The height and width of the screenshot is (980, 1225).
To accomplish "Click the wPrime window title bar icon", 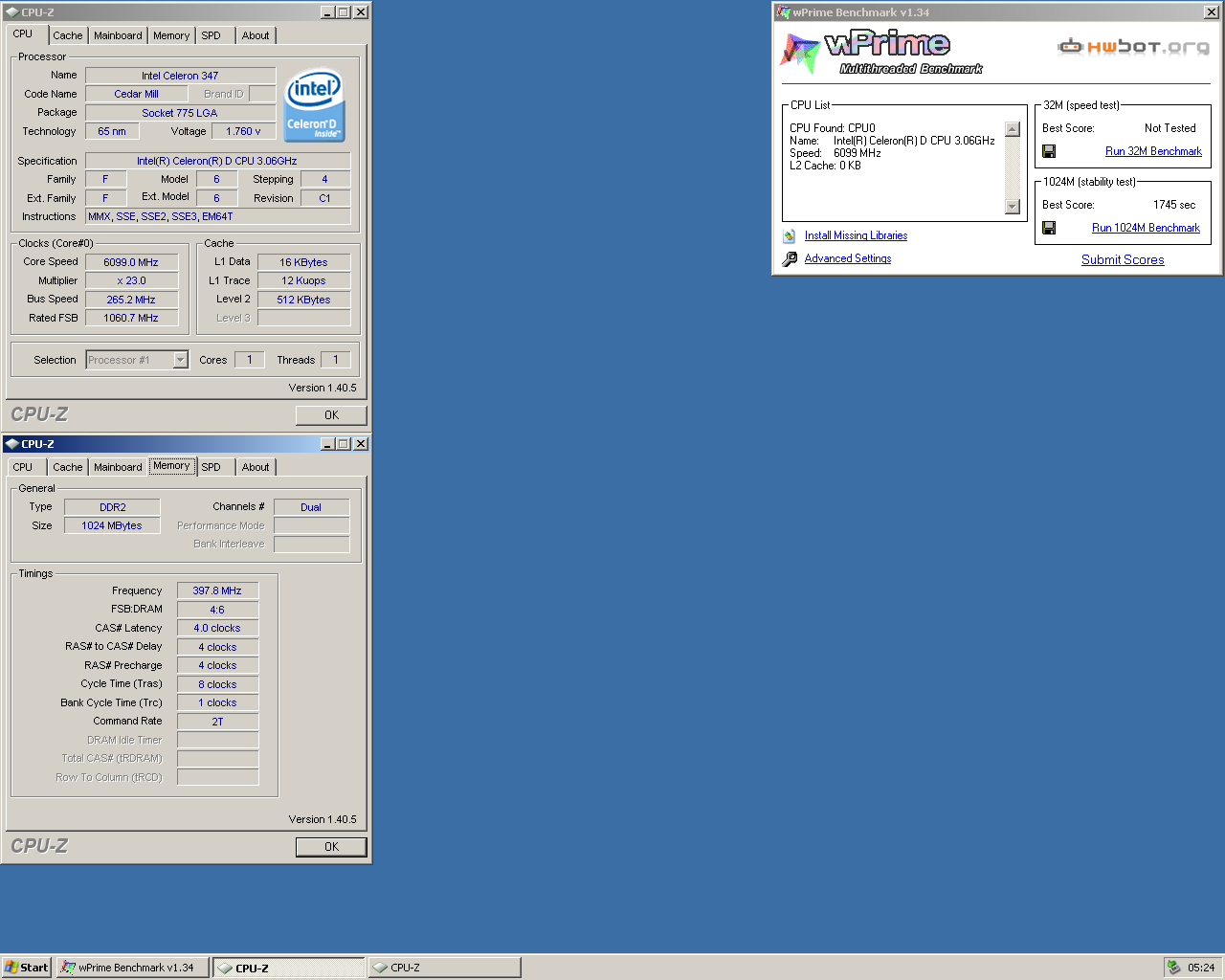I will 784,12.
